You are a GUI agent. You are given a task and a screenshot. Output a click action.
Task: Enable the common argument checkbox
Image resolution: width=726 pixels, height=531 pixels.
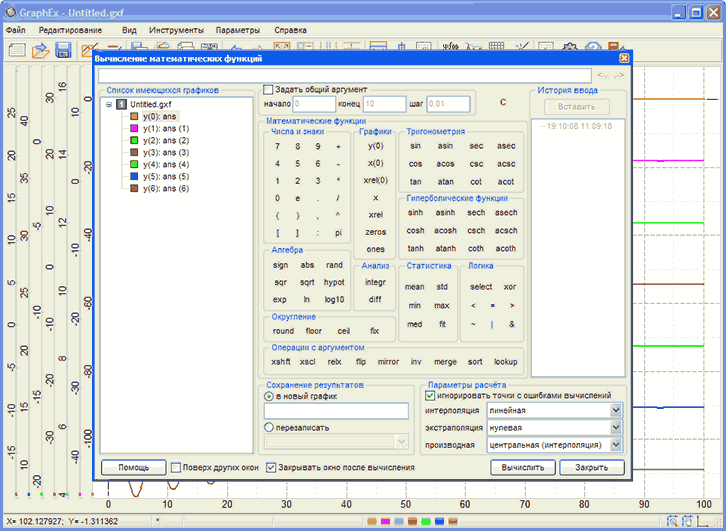tap(268, 90)
